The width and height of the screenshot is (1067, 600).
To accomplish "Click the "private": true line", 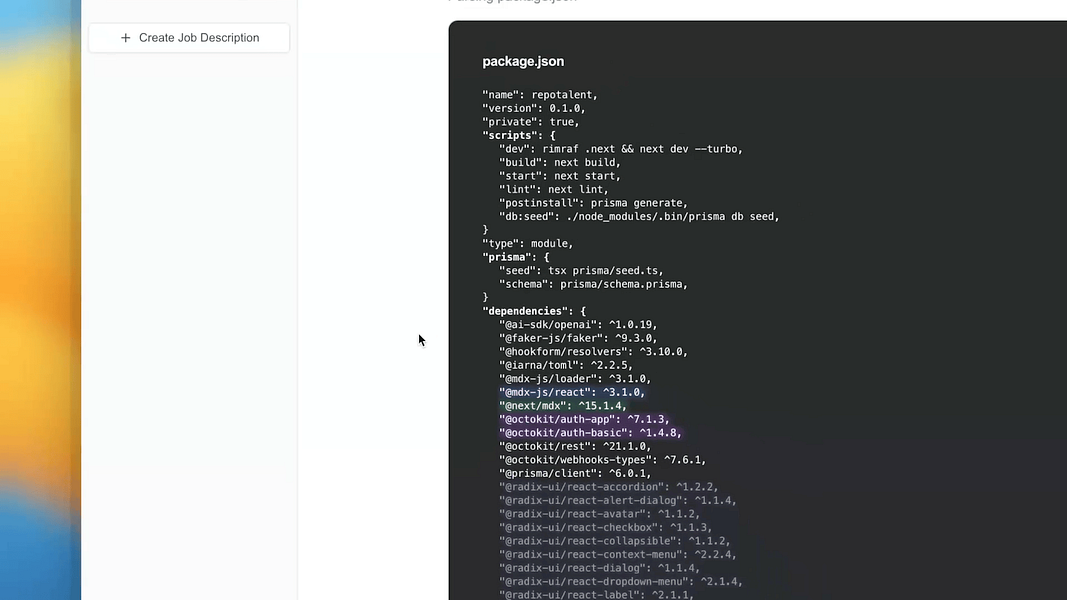I will pyautogui.click(x=531, y=122).
